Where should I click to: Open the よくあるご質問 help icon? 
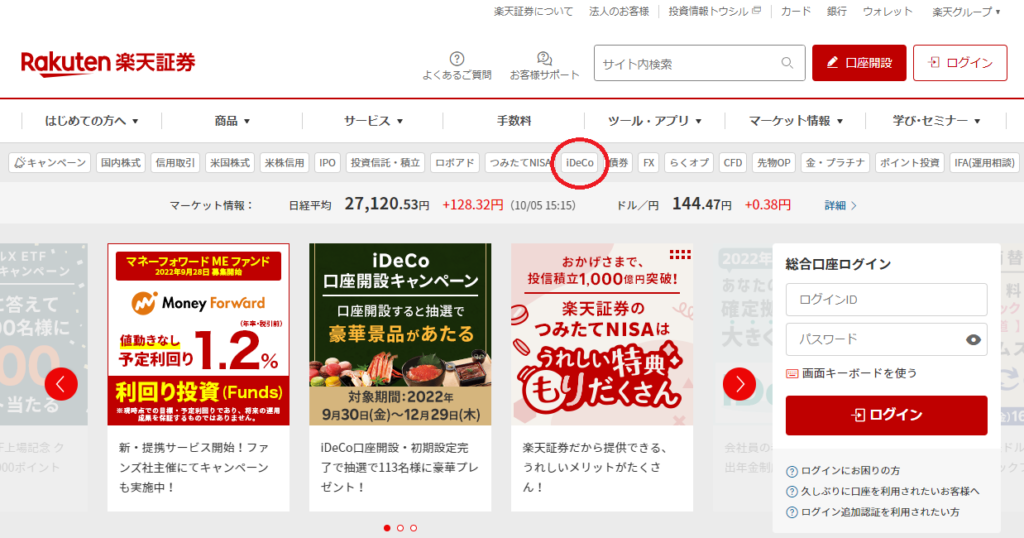point(456,65)
